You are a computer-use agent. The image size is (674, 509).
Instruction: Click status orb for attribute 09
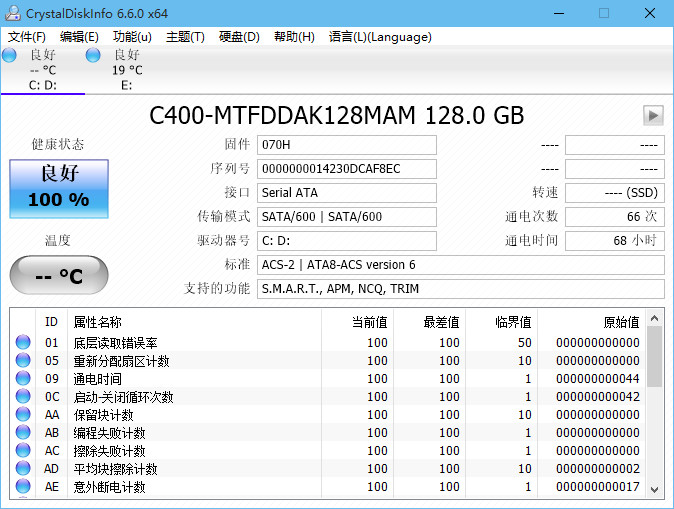click(x=23, y=378)
